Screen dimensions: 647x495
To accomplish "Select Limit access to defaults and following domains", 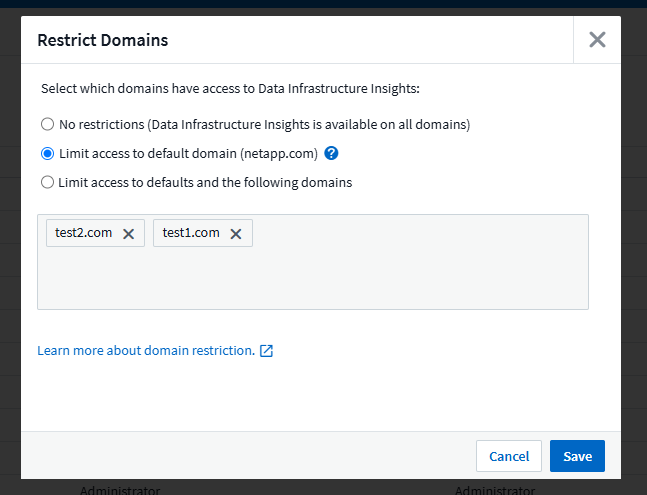I will (47, 183).
